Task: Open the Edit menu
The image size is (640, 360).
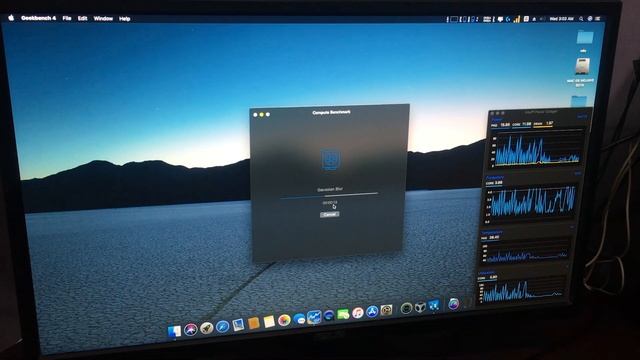Action: [82, 18]
